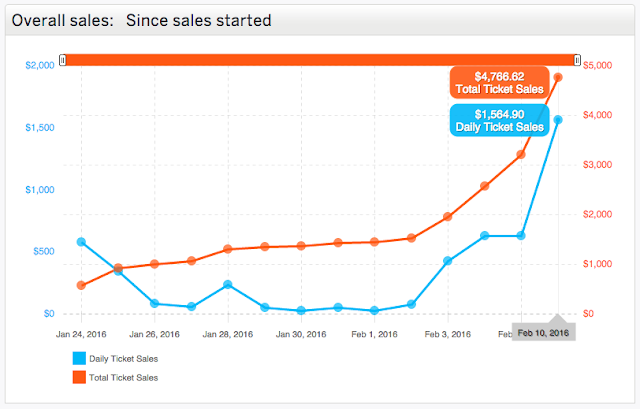Click the last orange point on Feb 10
This screenshot has height=409, width=640.
point(558,77)
